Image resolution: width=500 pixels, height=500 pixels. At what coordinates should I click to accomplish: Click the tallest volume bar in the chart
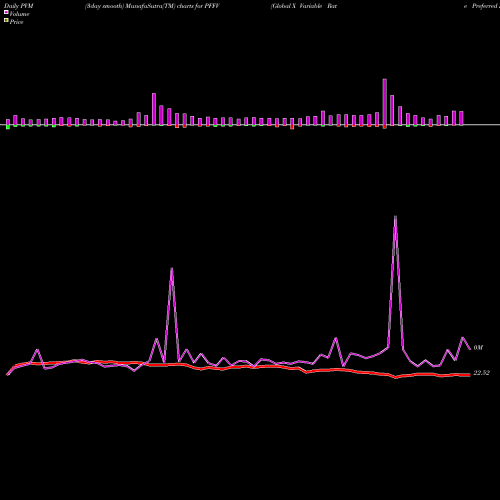pyautogui.click(x=385, y=102)
